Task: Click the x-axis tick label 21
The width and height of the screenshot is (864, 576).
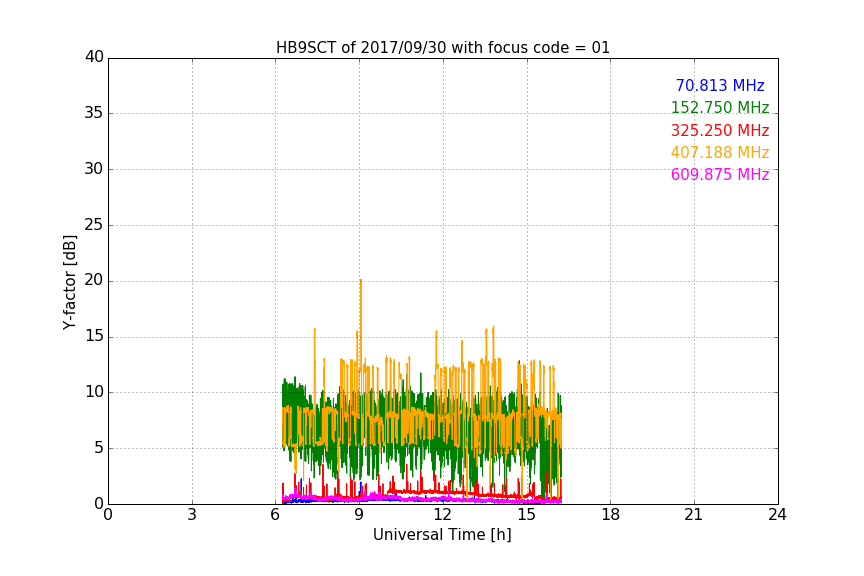Action: click(694, 515)
